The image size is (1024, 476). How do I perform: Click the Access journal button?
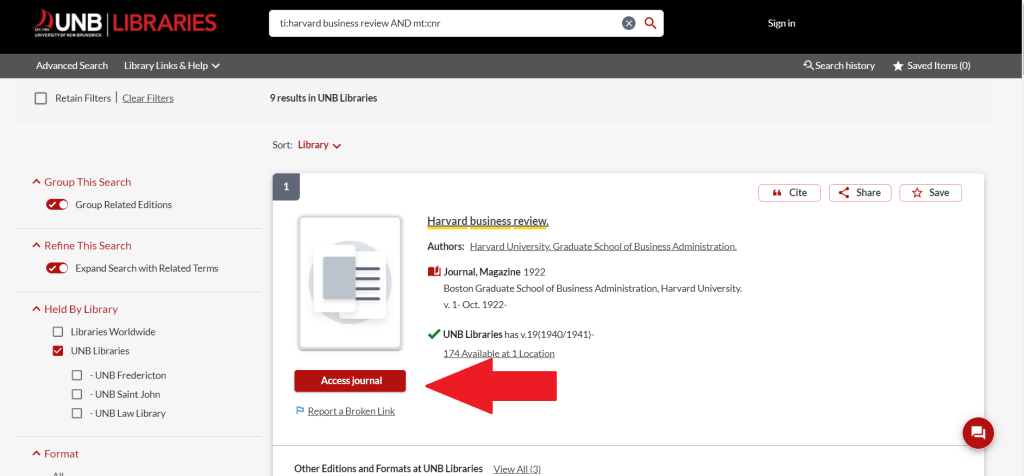coord(350,381)
